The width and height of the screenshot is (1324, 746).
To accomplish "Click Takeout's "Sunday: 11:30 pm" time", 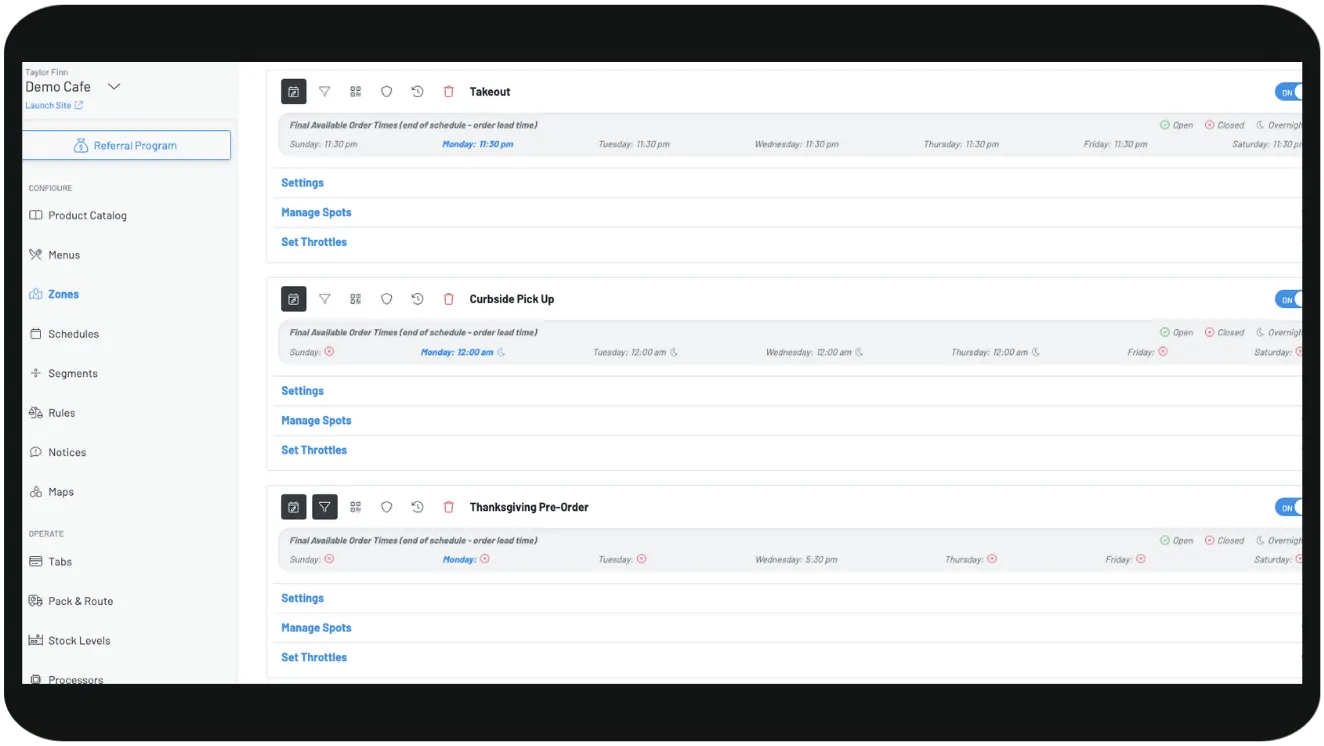I will click(323, 144).
